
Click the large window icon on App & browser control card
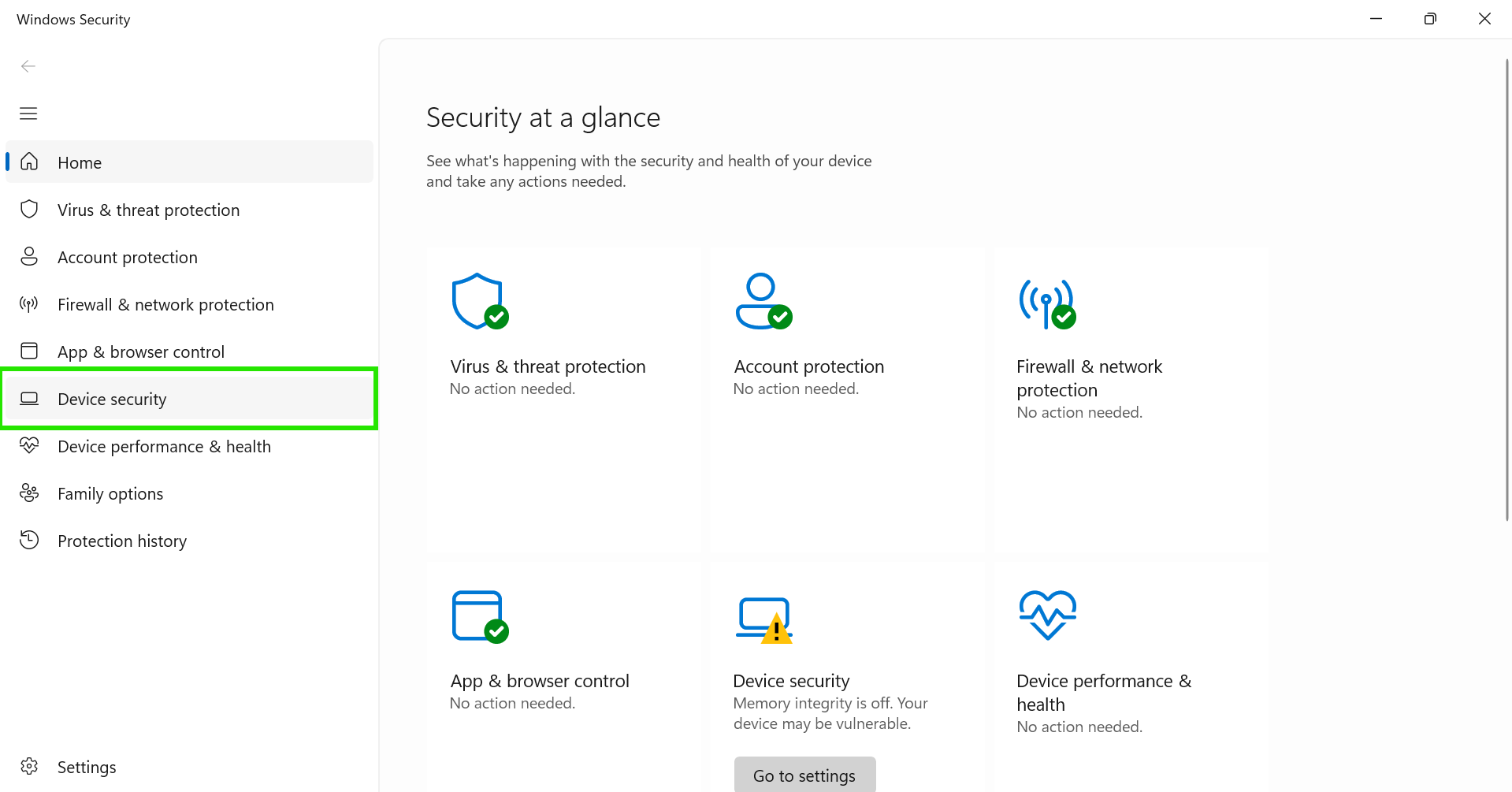pos(480,616)
